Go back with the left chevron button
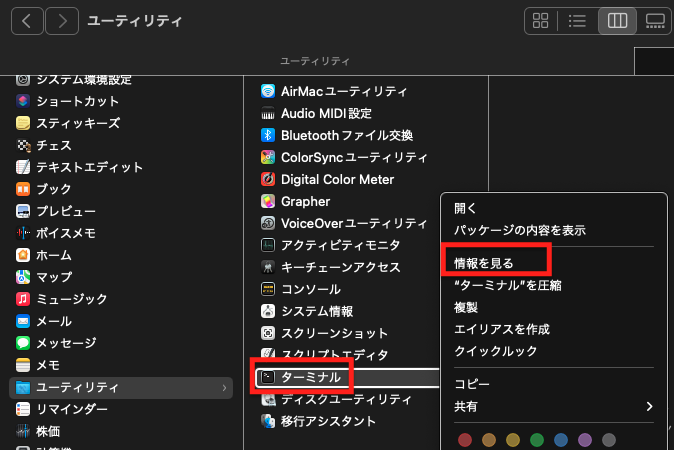The image size is (674, 450). click(x=27, y=21)
